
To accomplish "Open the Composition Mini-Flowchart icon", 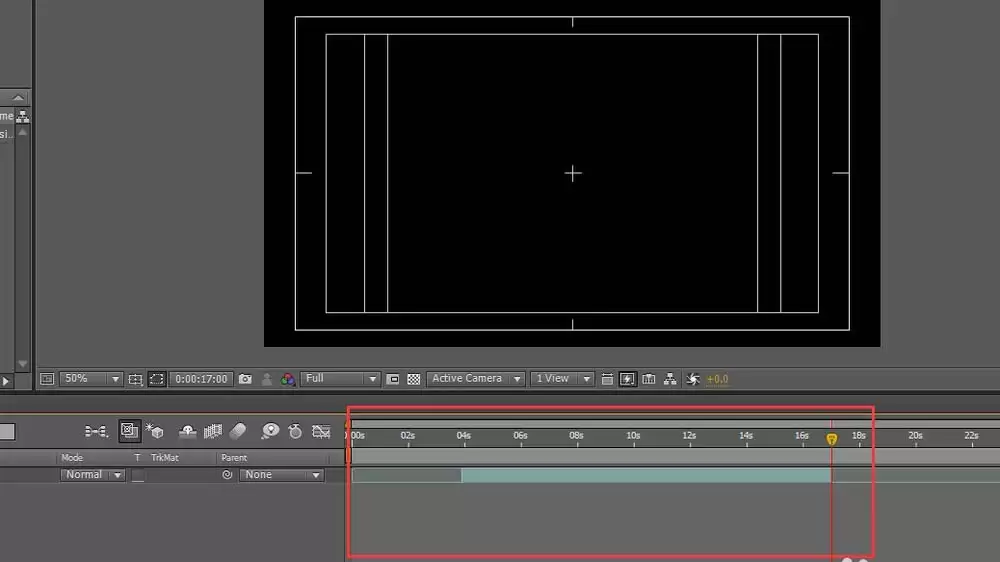I will coord(96,432).
